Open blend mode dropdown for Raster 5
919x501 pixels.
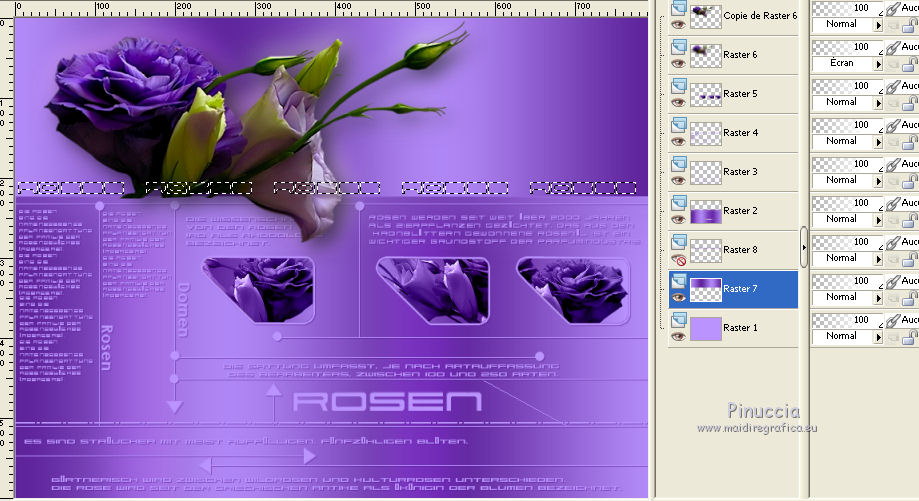[x=878, y=103]
